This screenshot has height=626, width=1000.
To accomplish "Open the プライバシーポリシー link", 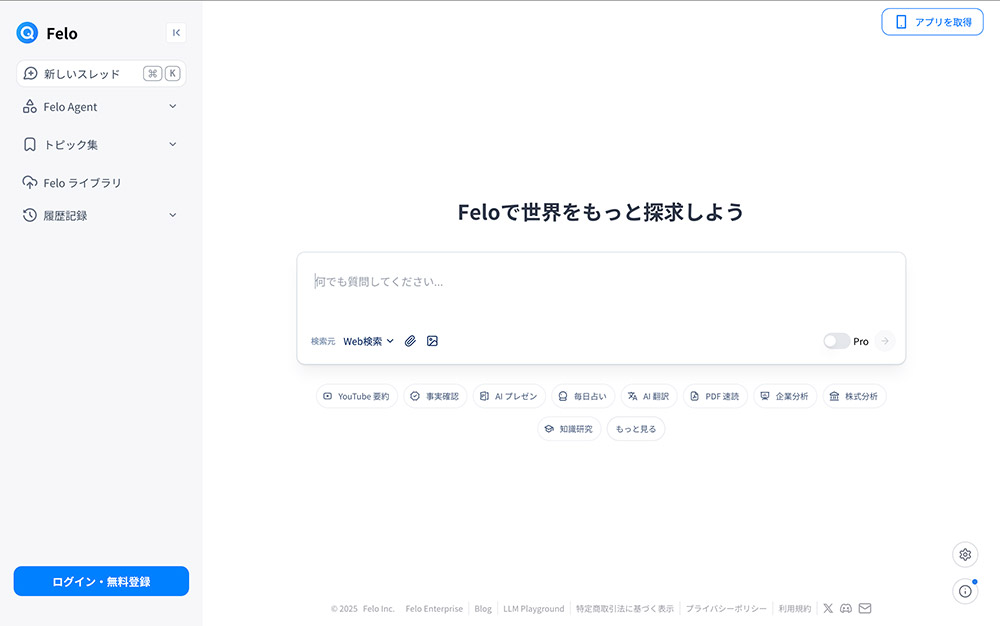I will pos(726,609).
